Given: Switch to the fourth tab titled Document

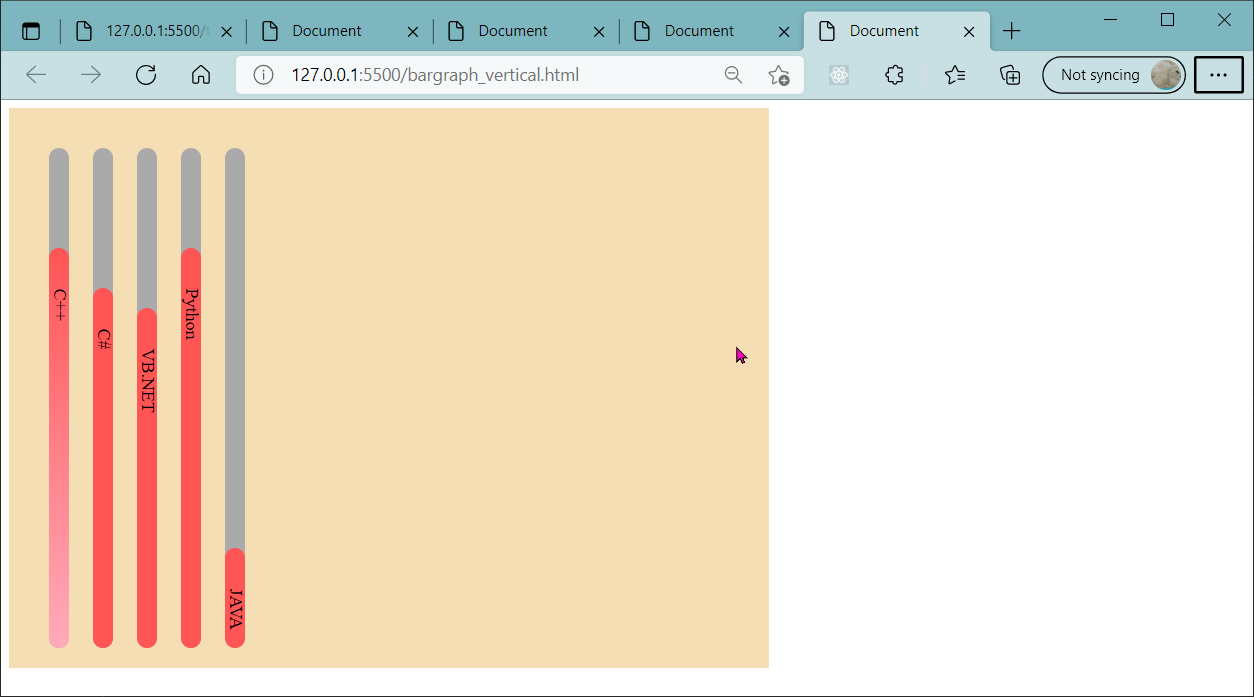Looking at the screenshot, I should click(x=712, y=31).
